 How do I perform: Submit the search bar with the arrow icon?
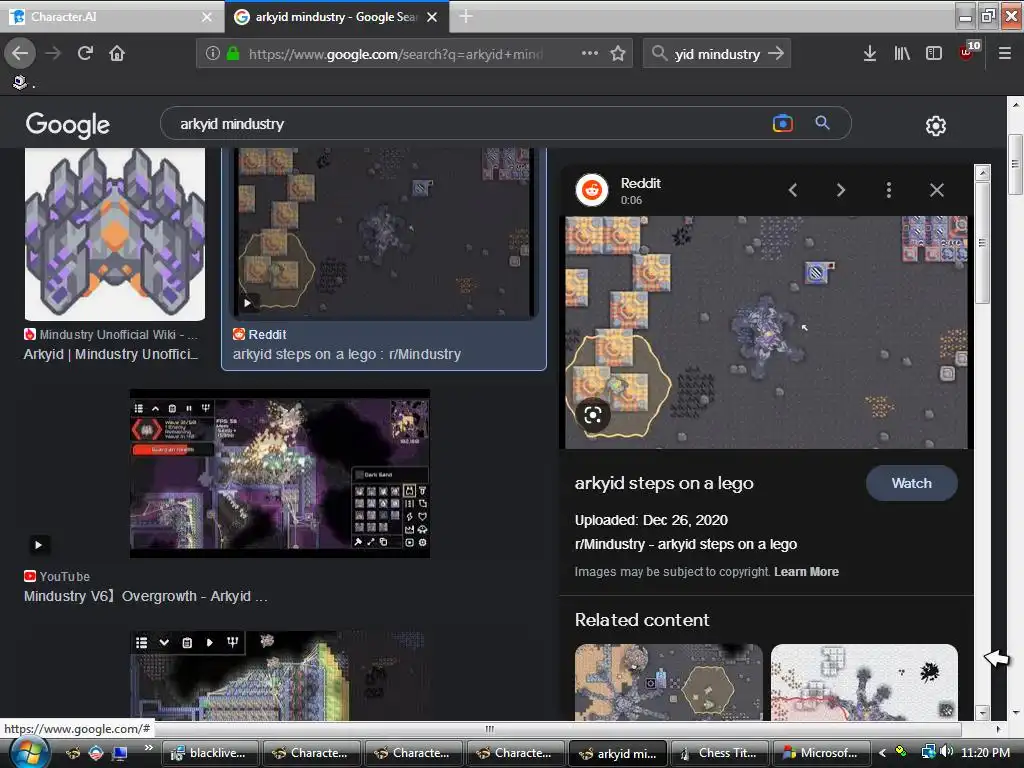[776, 54]
